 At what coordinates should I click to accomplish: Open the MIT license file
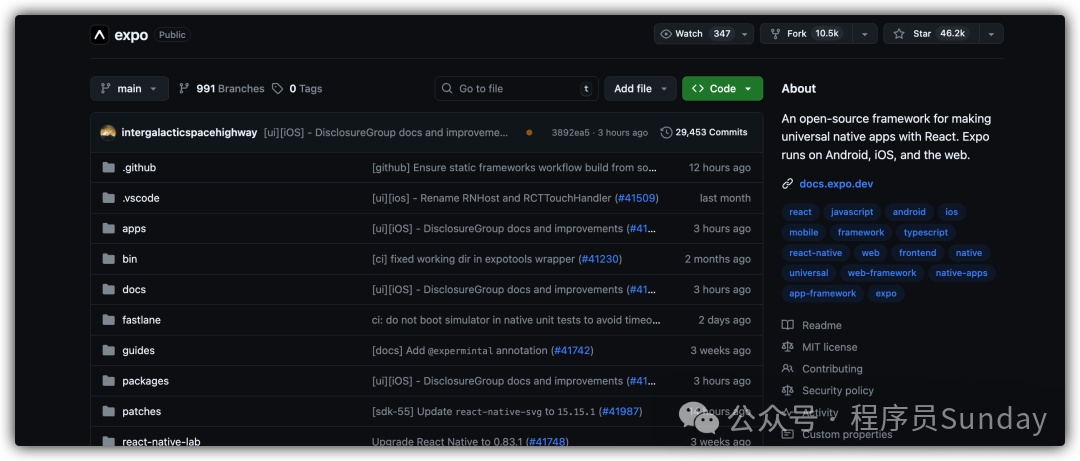[x=829, y=347]
